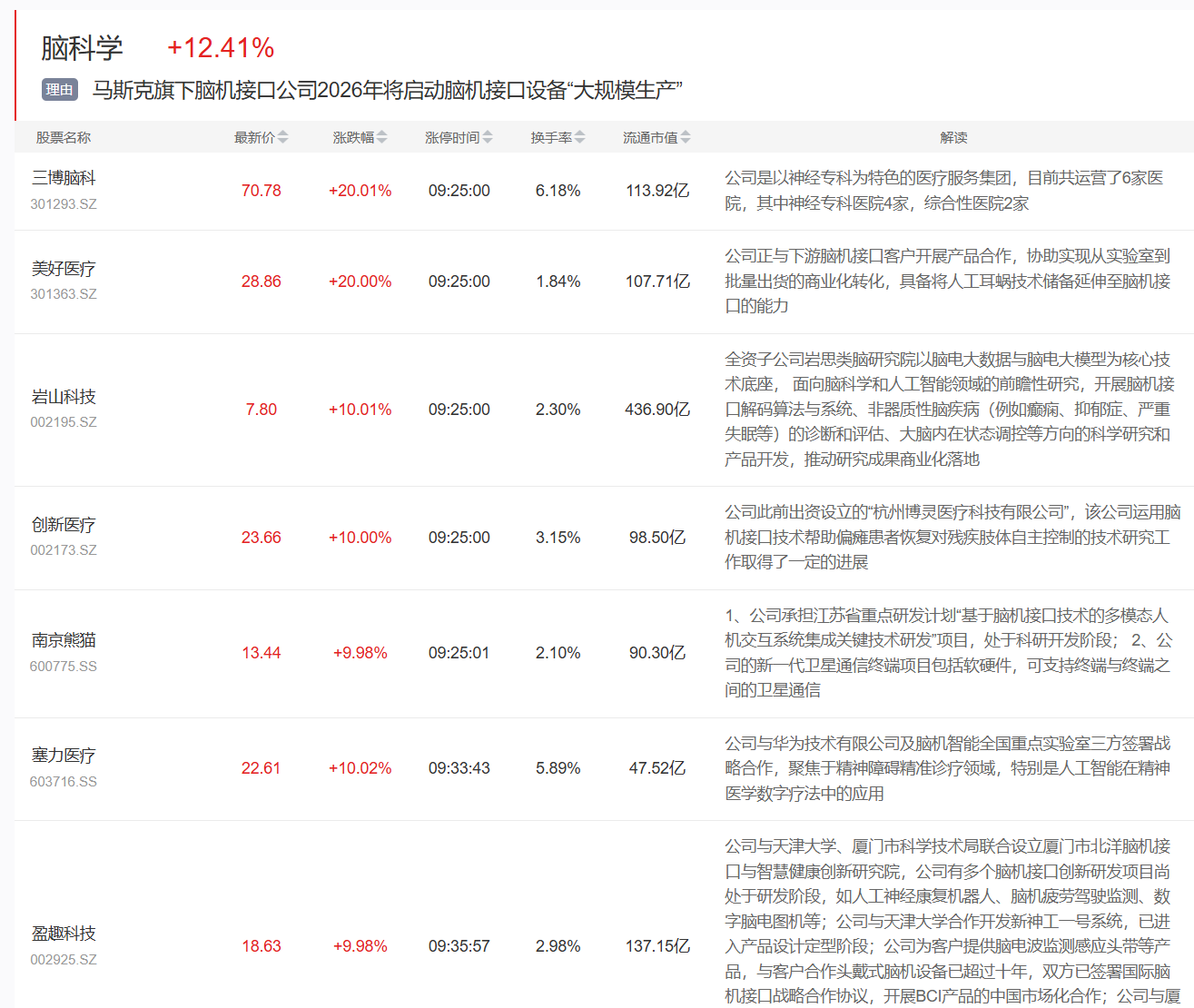Click the 涨跌幅 sort arrows
1194x1008 pixels.
381,138
